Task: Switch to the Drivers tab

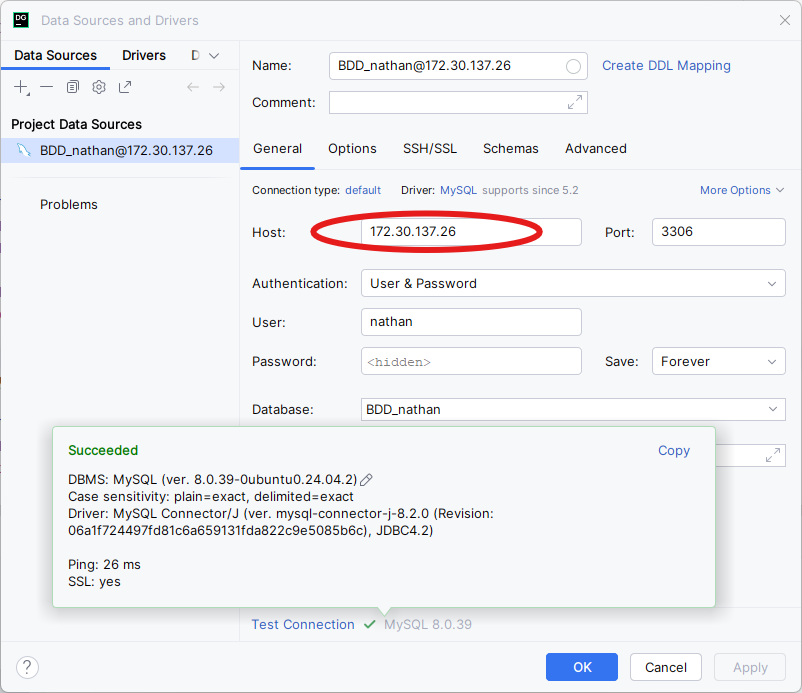Action: 144,56
